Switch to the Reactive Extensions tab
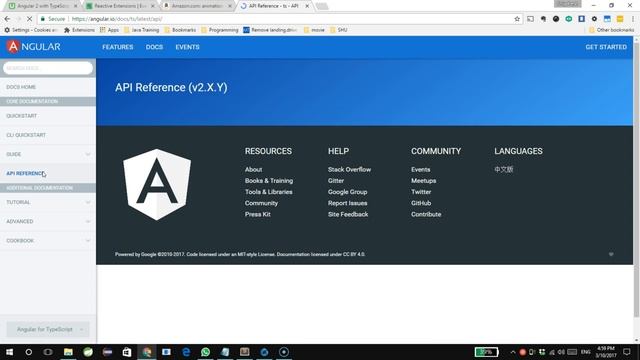 [x=120, y=6]
